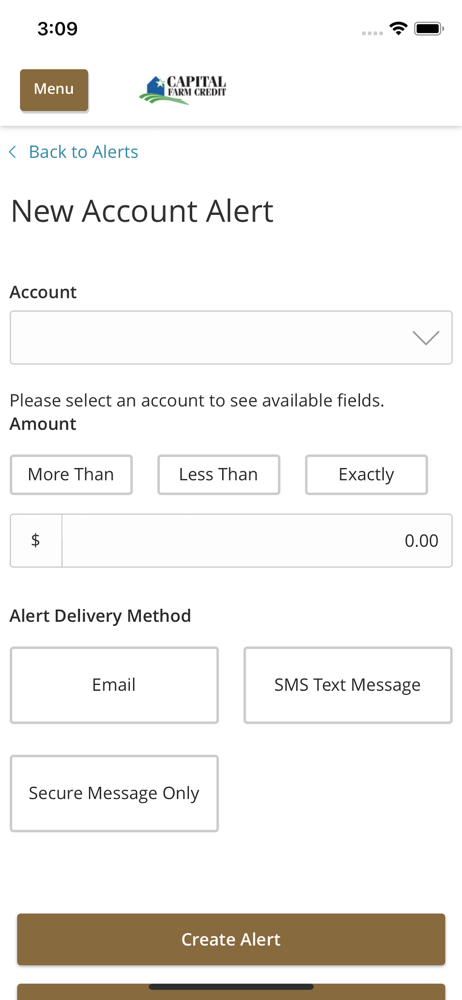Tap the battery status icon

[x=429, y=29]
